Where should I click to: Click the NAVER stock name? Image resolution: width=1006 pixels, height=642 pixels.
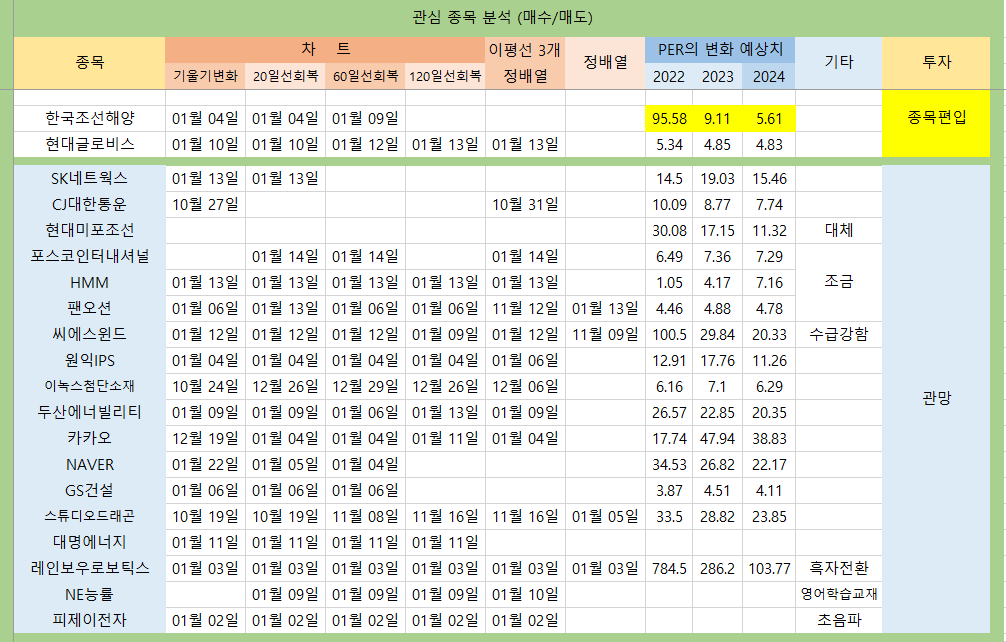[x=90, y=464]
